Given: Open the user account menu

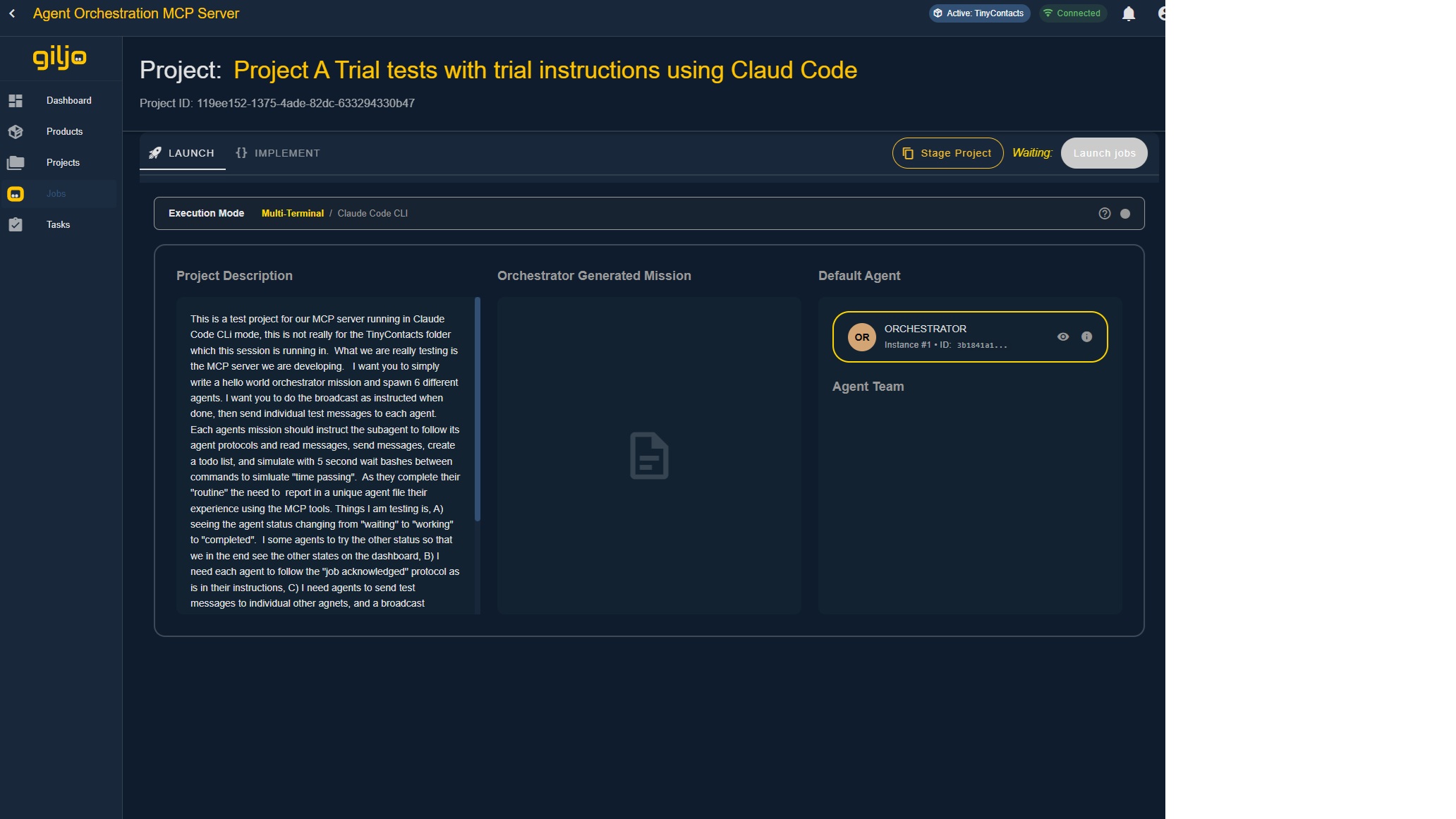Looking at the screenshot, I should [1160, 13].
